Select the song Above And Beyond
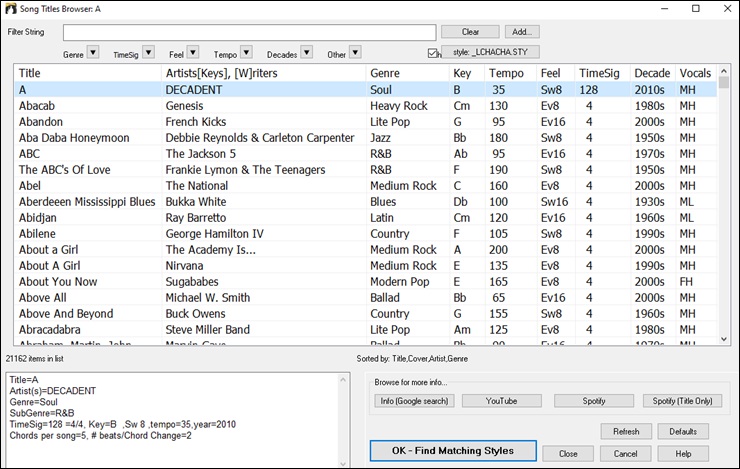The height and width of the screenshot is (469, 740). tap(366, 314)
